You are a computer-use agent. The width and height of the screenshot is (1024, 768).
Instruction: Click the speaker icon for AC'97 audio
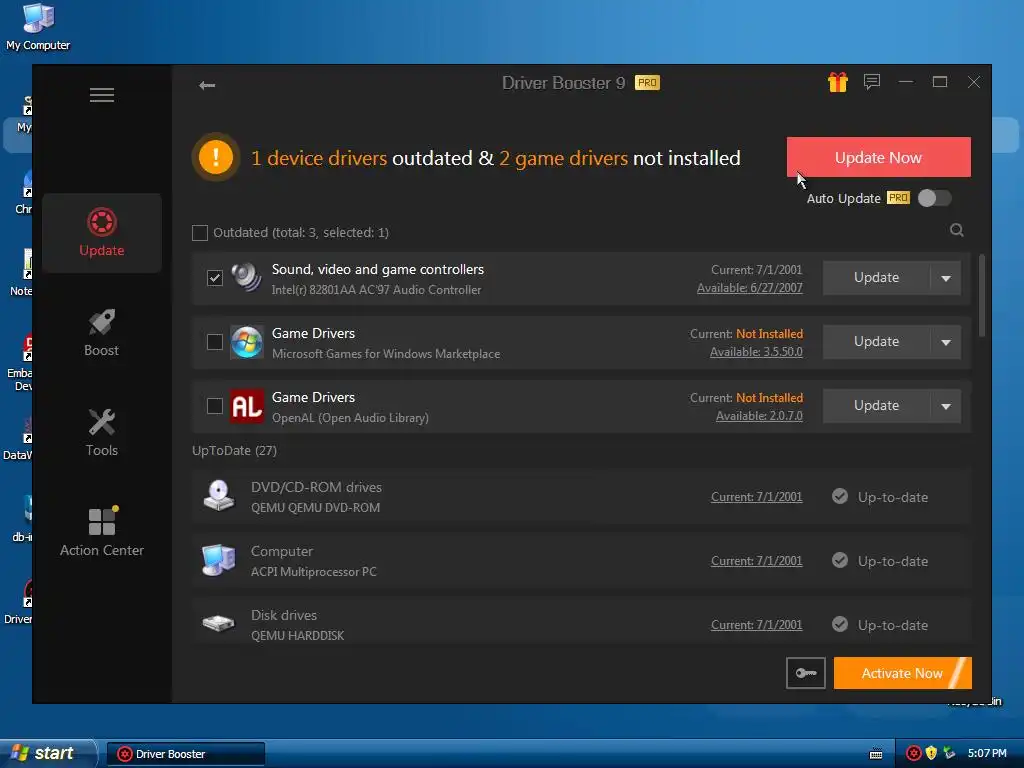pos(246,278)
